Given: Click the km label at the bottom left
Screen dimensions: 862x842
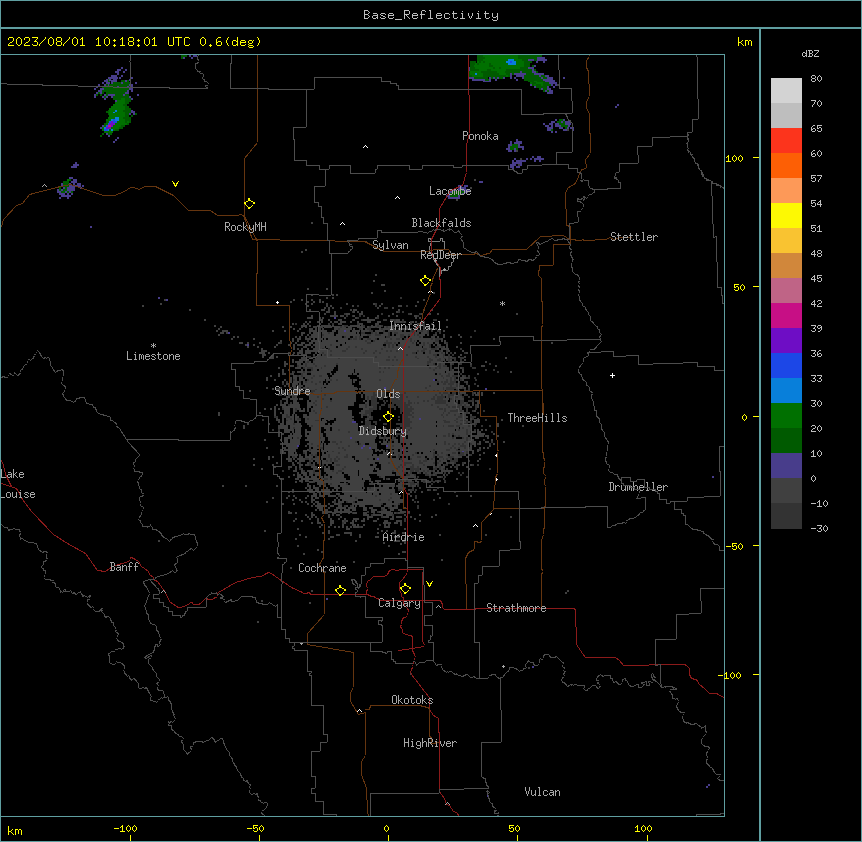Looking at the screenshot, I should (15, 830).
